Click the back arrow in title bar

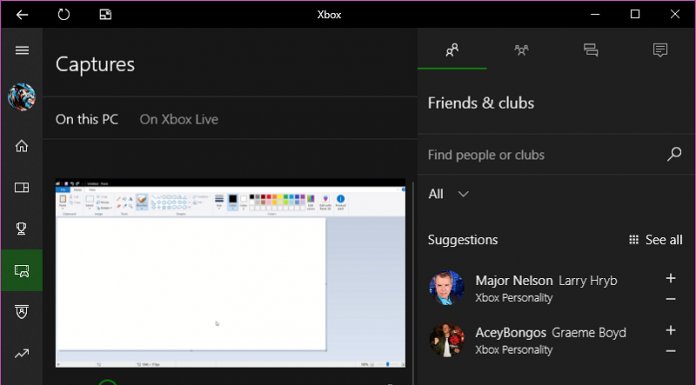(x=22, y=15)
